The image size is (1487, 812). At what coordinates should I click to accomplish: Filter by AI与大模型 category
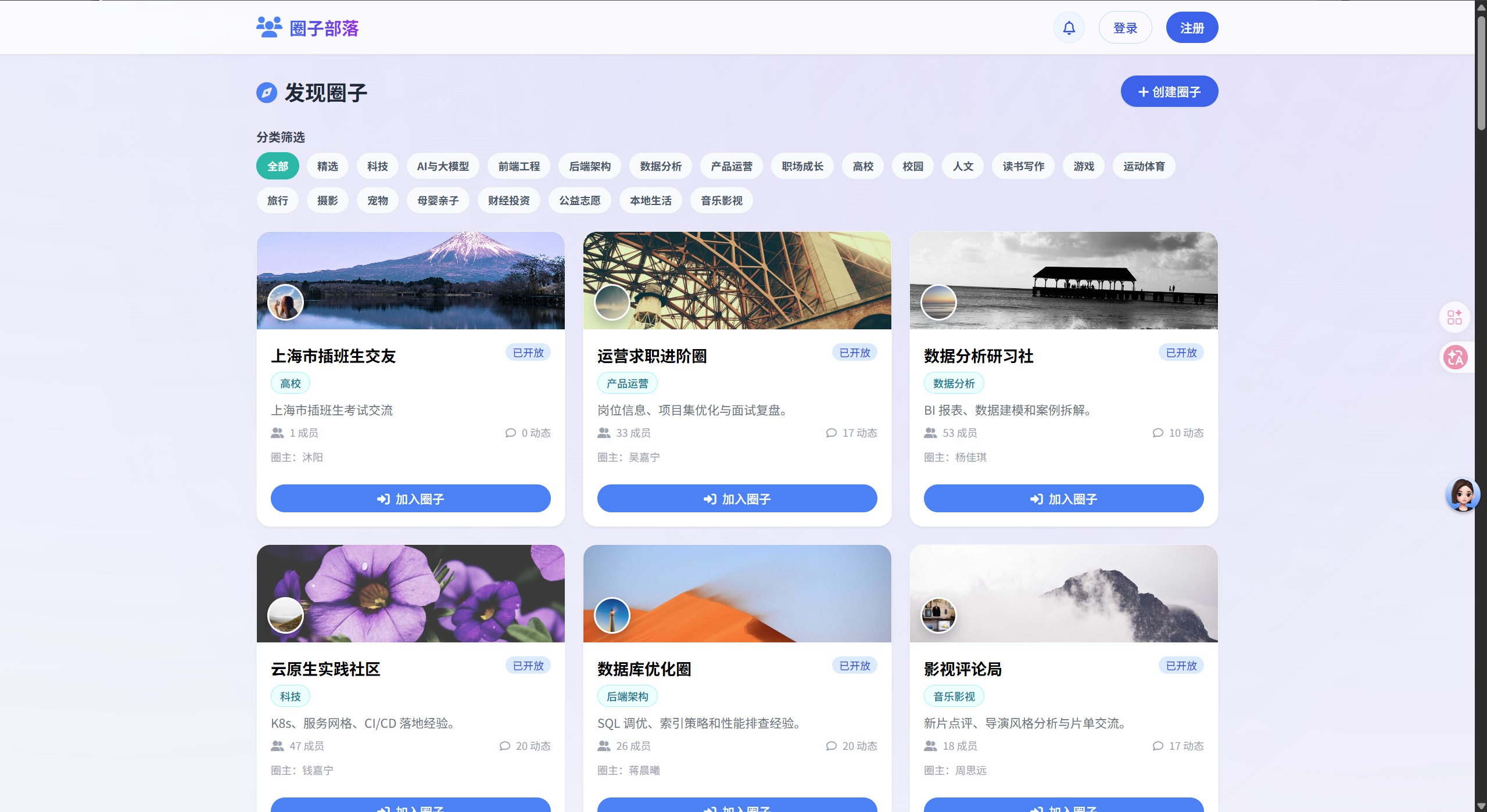point(442,166)
